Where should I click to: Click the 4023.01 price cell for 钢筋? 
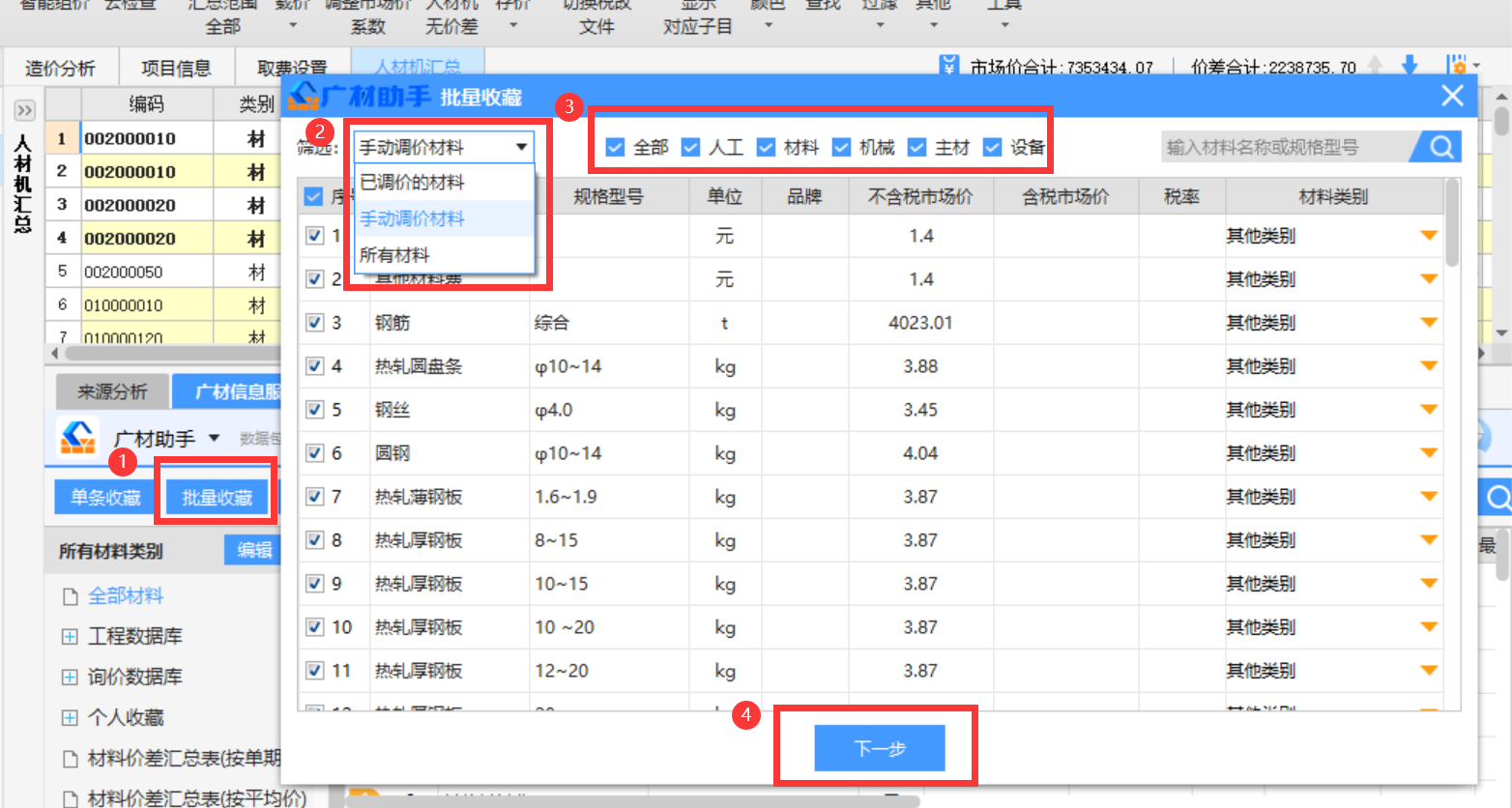click(x=920, y=323)
